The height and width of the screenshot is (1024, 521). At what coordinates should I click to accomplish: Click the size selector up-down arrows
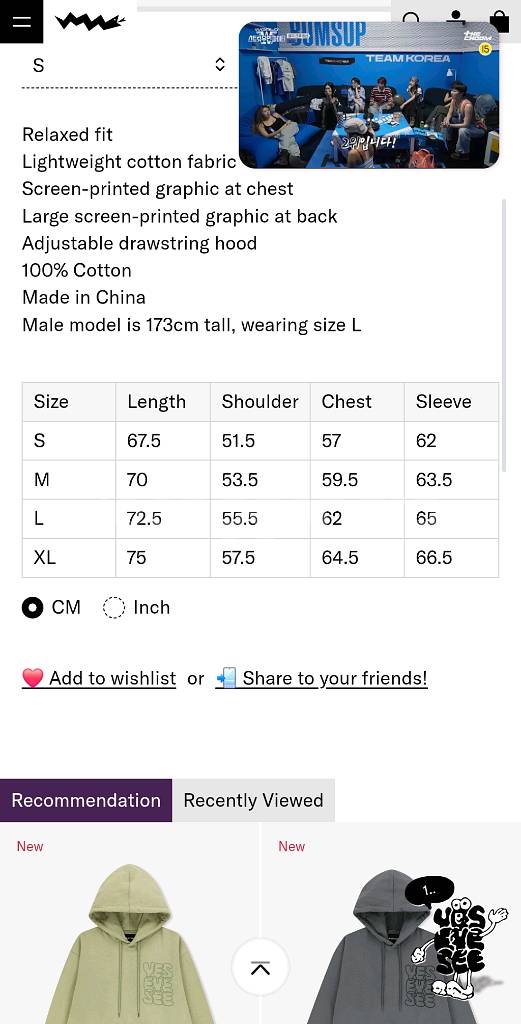(220, 65)
